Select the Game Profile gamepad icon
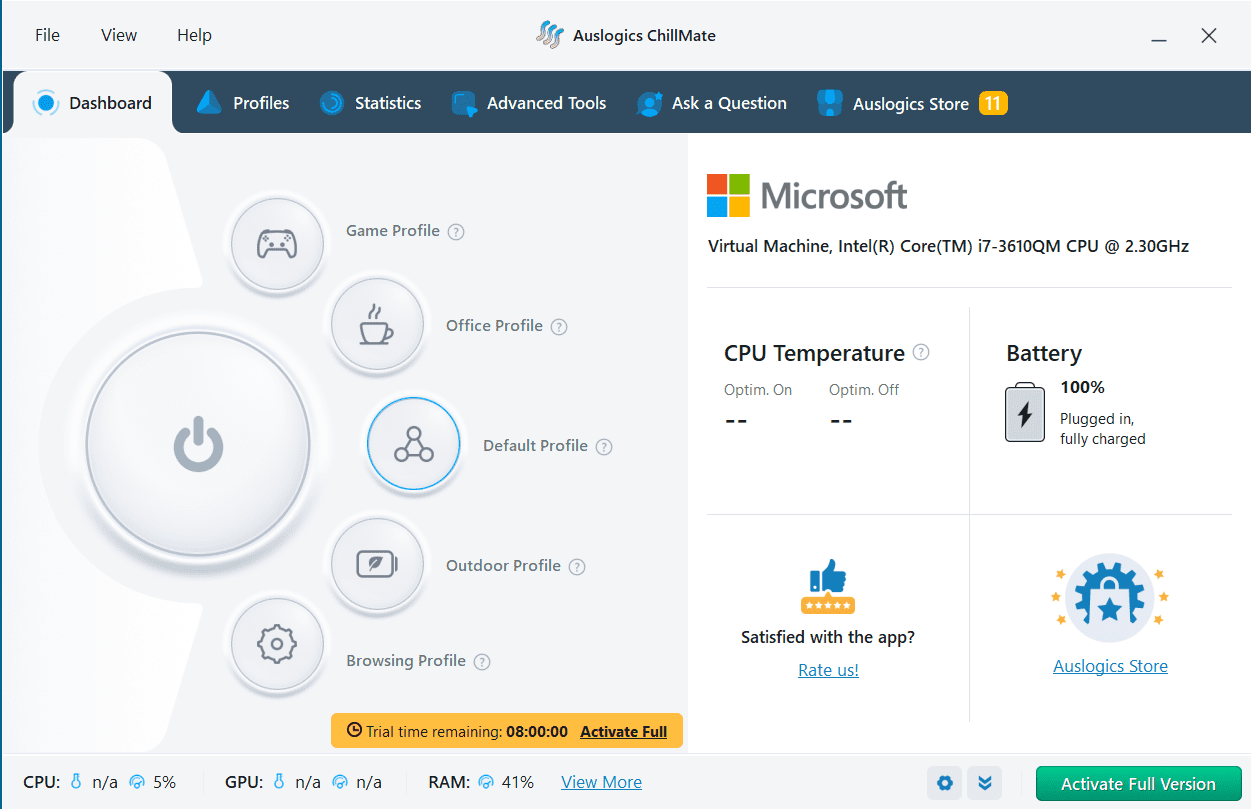This screenshot has height=809, width=1251. tap(277, 244)
